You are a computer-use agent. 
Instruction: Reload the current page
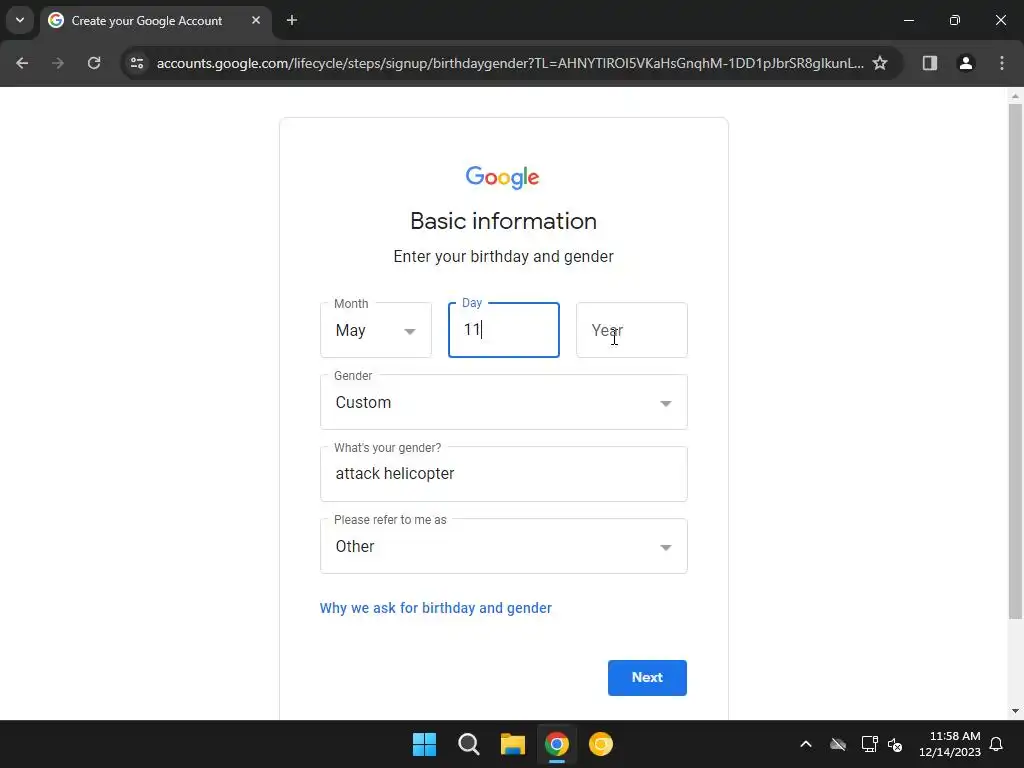(x=94, y=63)
